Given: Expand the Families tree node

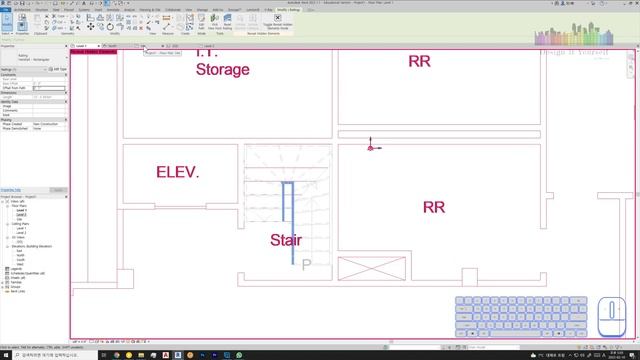Looking at the screenshot, I should click(3, 282).
